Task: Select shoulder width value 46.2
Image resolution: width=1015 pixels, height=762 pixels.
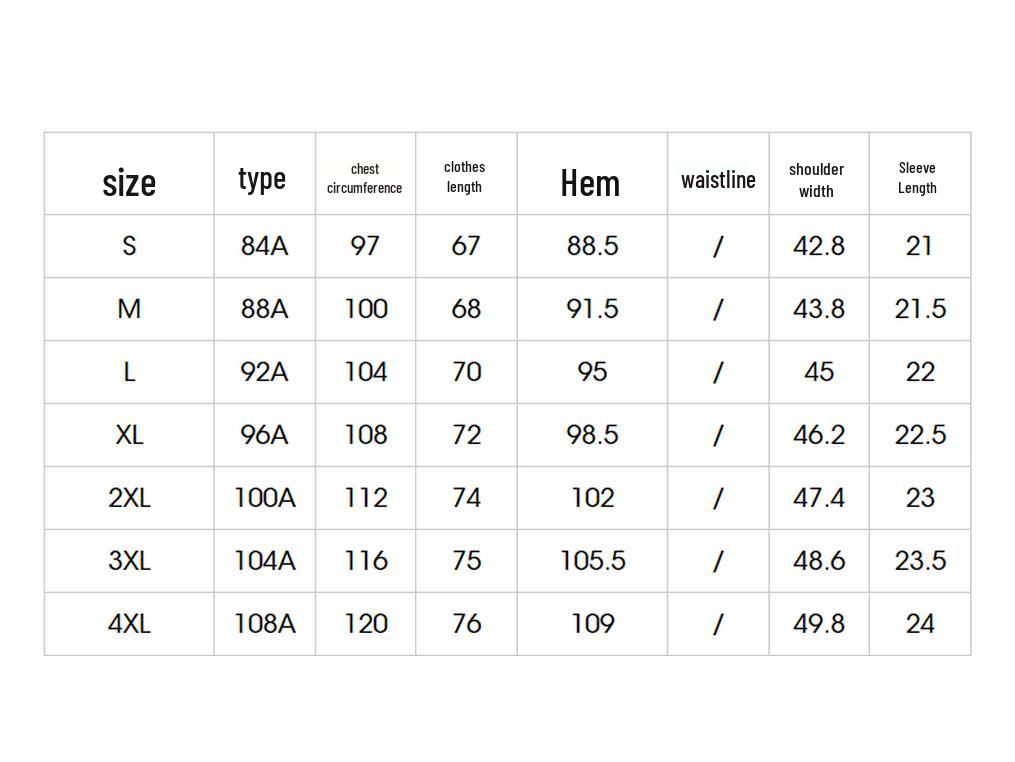Action: (x=819, y=435)
